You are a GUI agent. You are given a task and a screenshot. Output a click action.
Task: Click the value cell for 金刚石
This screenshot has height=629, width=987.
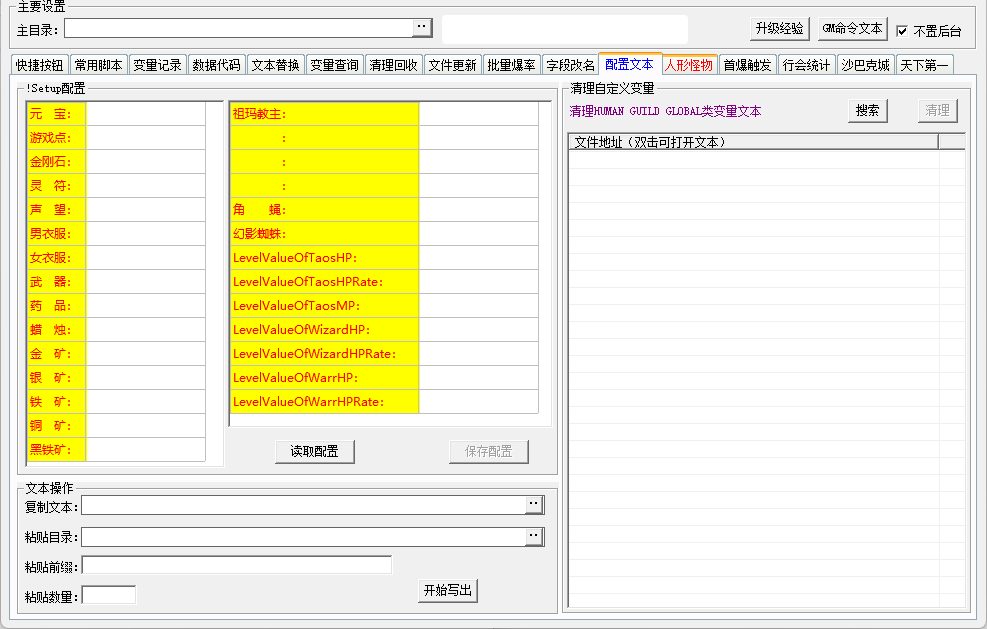point(145,162)
